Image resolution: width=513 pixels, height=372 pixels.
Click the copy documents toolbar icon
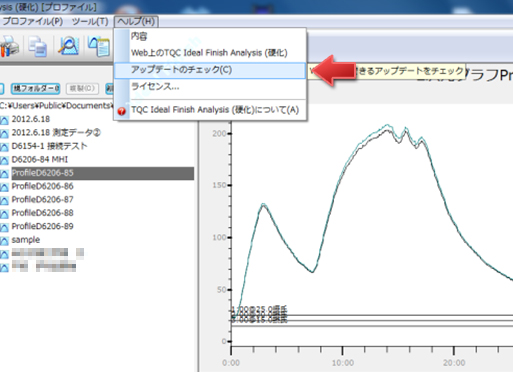pyautogui.click(x=38, y=46)
